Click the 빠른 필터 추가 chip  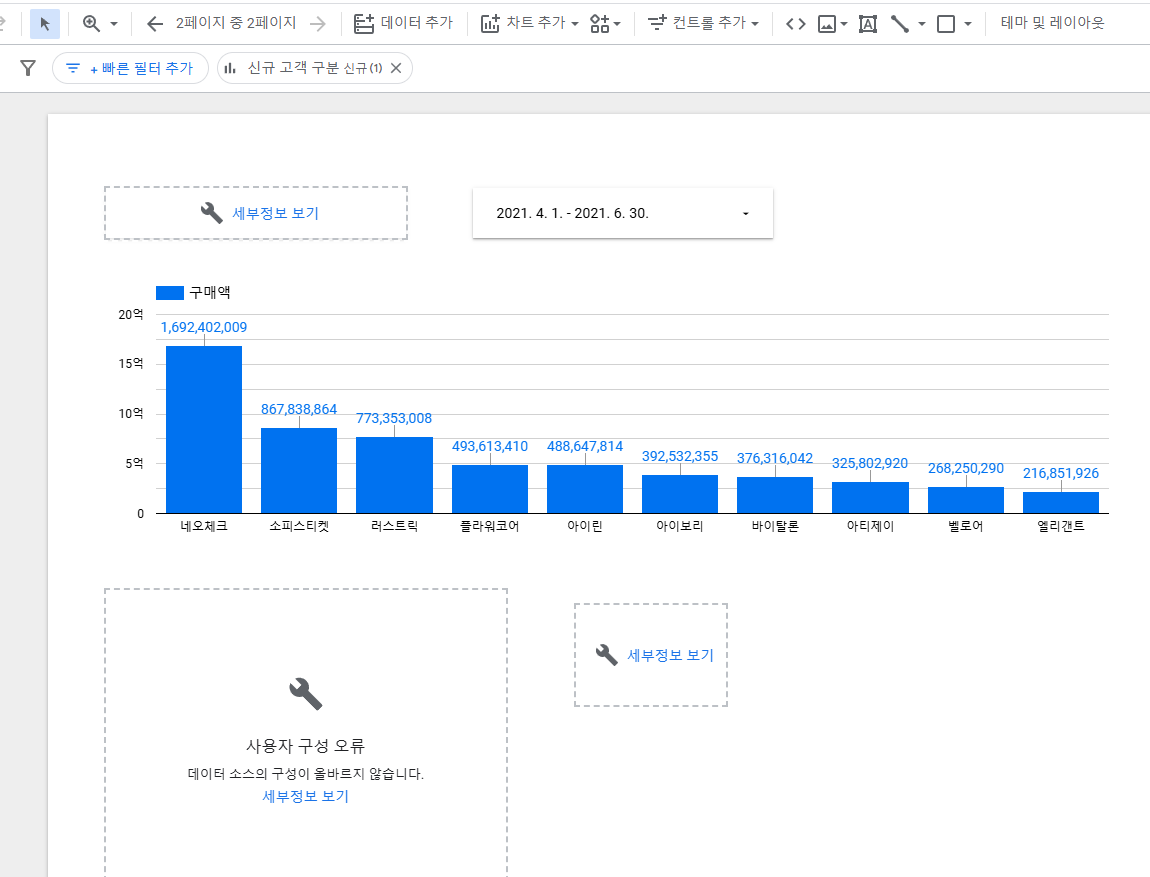[131, 68]
